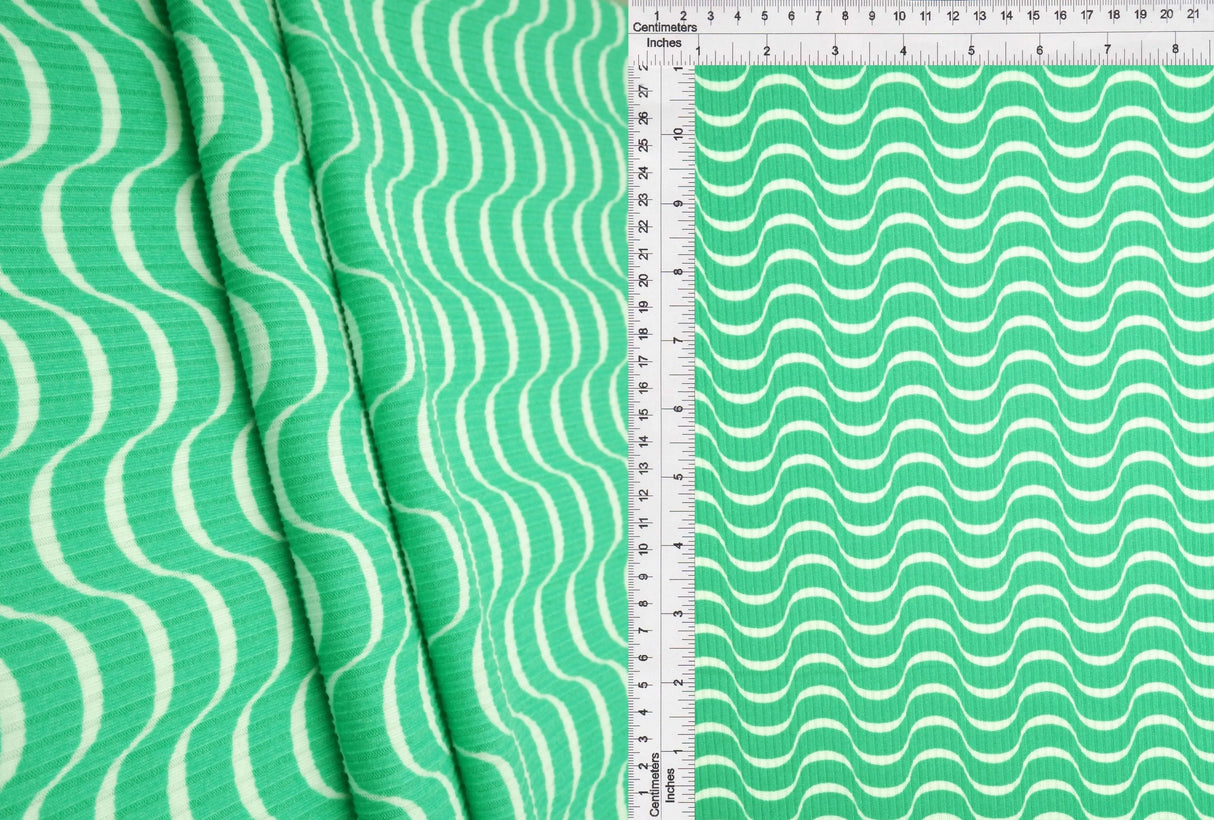Select the number 10 on the top centimeter scale
This screenshot has width=1214, height=820.
pyautogui.click(x=899, y=17)
